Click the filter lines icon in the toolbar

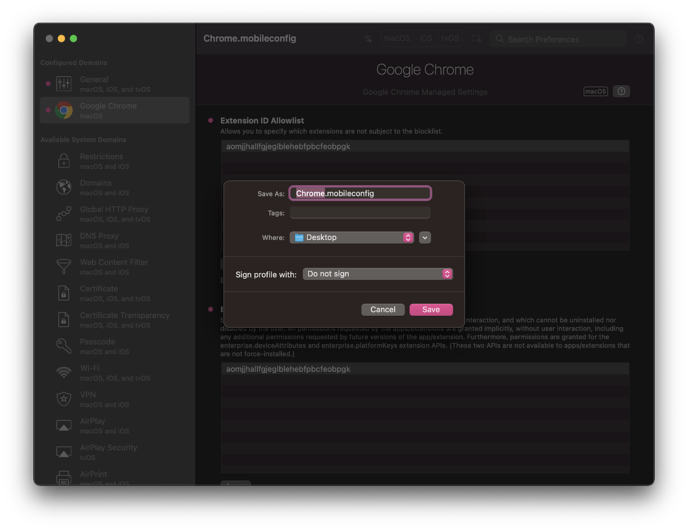tap(368, 39)
